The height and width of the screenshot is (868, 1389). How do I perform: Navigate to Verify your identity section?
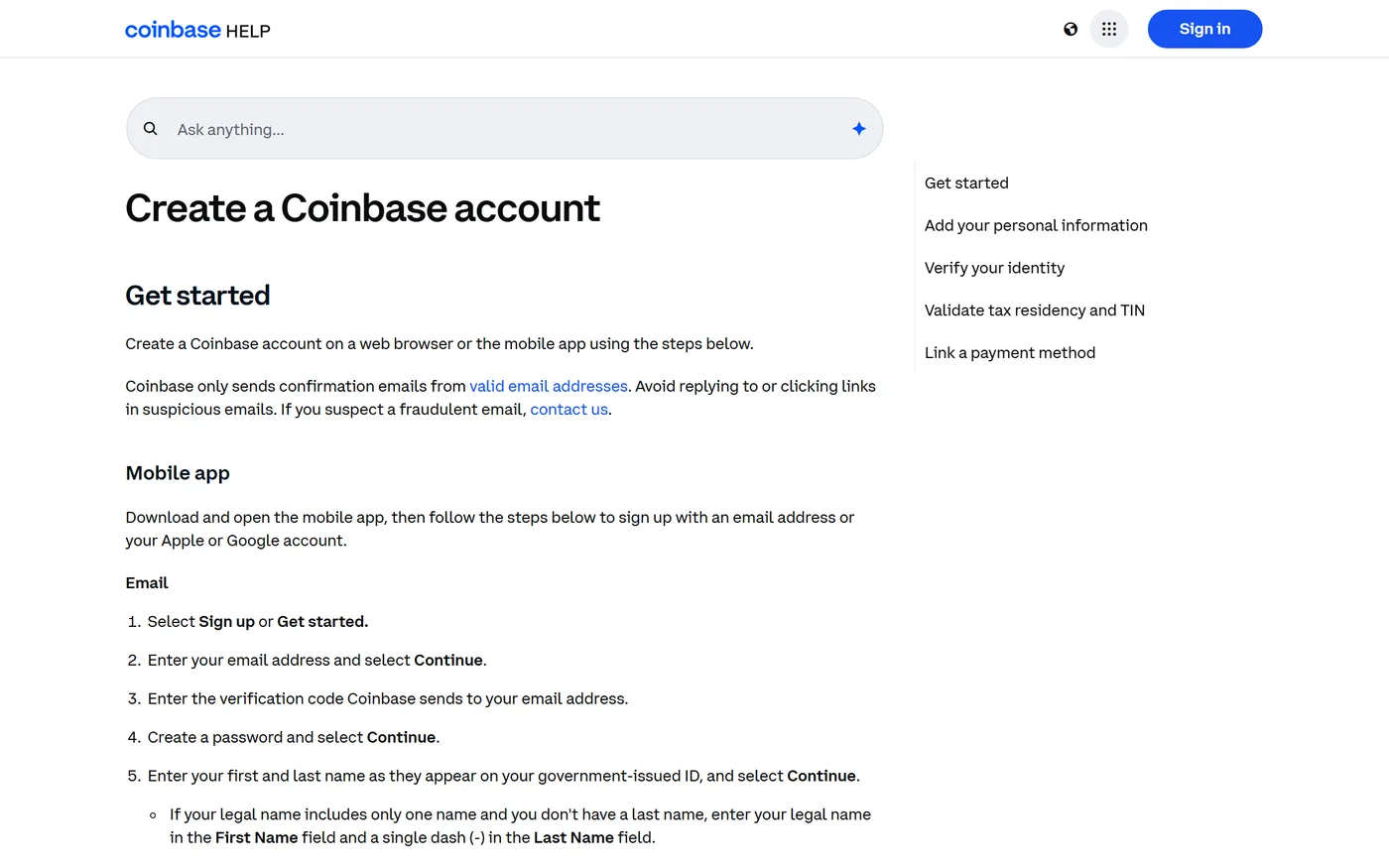(994, 269)
